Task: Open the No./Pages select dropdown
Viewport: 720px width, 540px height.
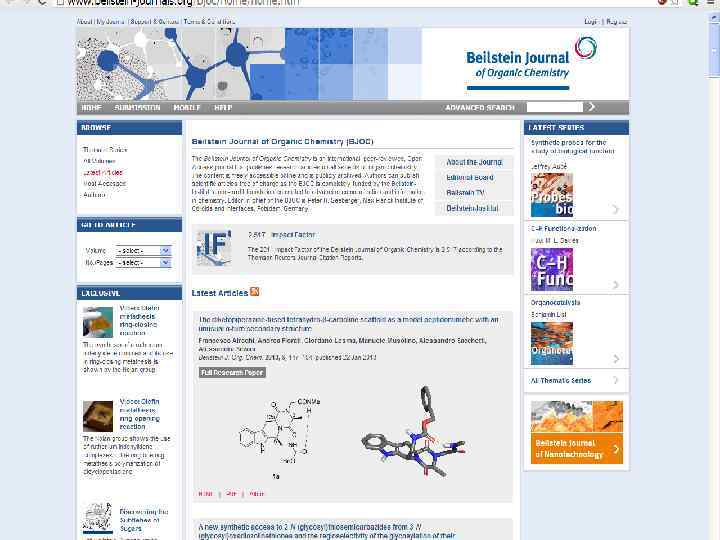Action: point(144,263)
